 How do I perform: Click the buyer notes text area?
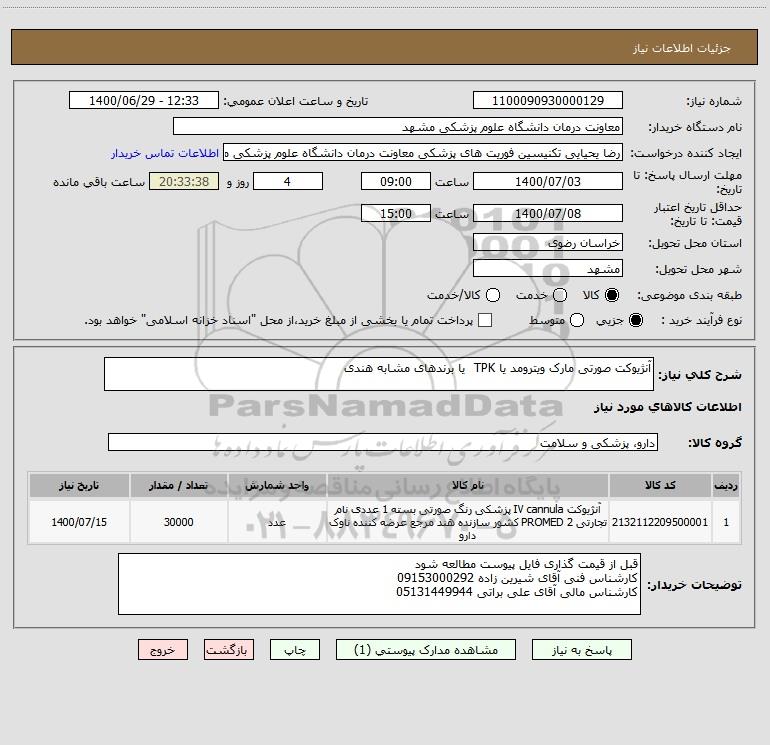pyautogui.click(x=379, y=584)
